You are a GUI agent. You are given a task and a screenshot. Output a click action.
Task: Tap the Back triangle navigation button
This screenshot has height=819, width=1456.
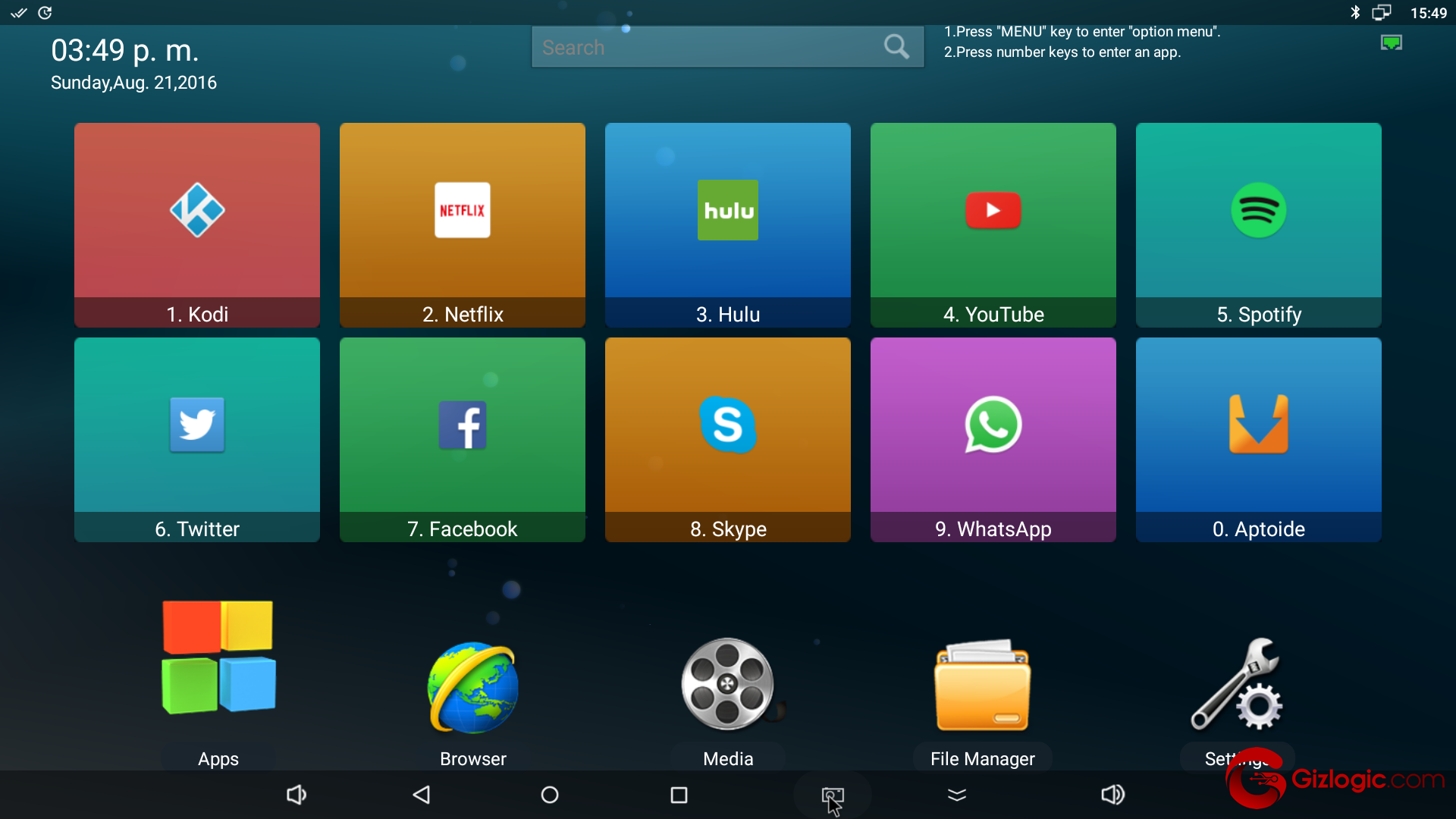(x=422, y=795)
